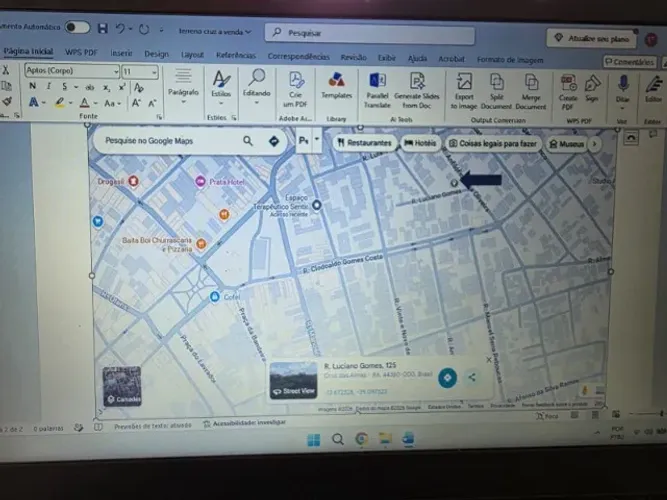The image size is (667, 500).
Task: Open the underline style dropdown arrow
Action: pyautogui.click(x=76, y=87)
